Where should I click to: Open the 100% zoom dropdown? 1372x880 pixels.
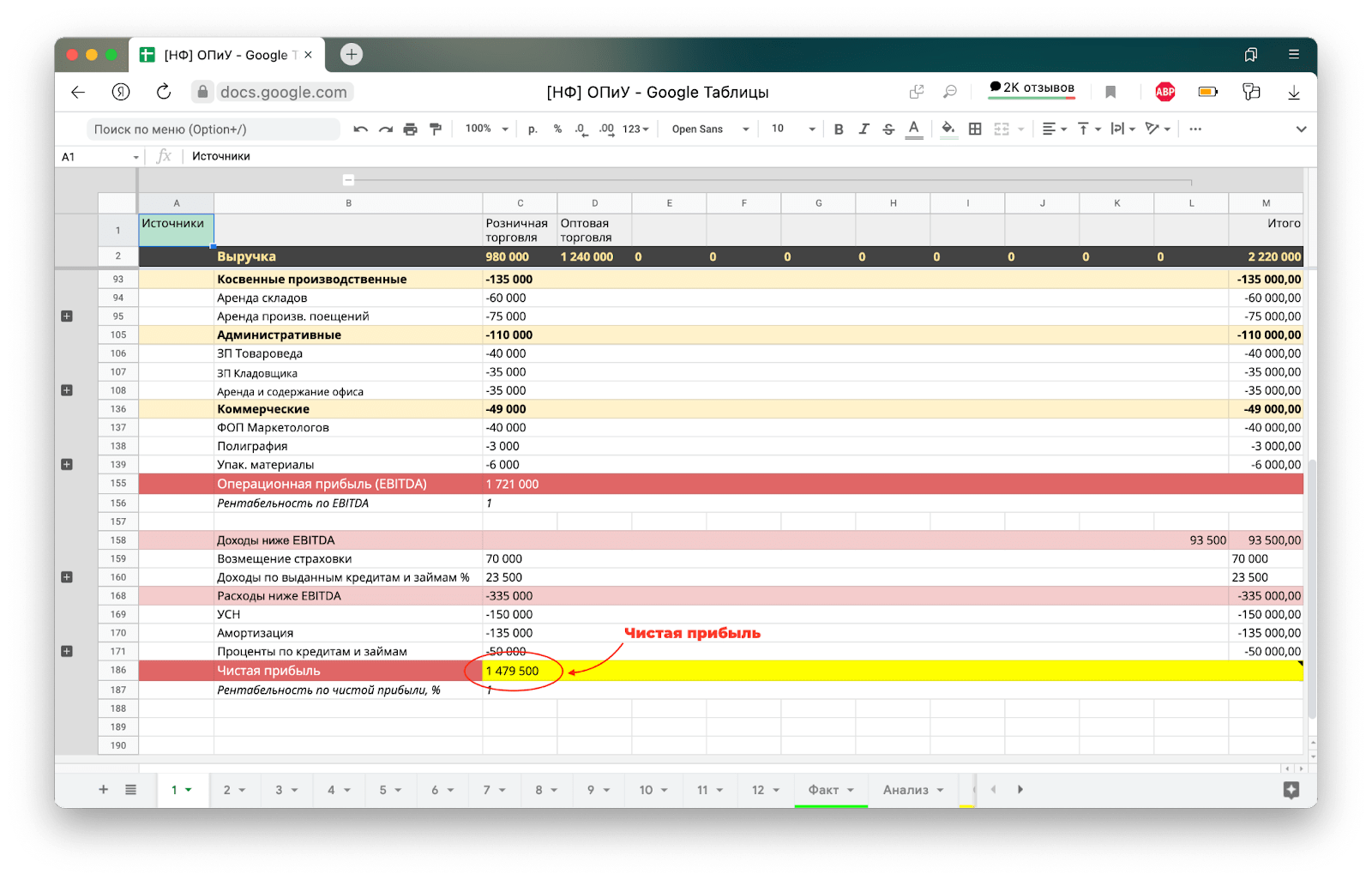pyautogui.click(x=486, y=130)
